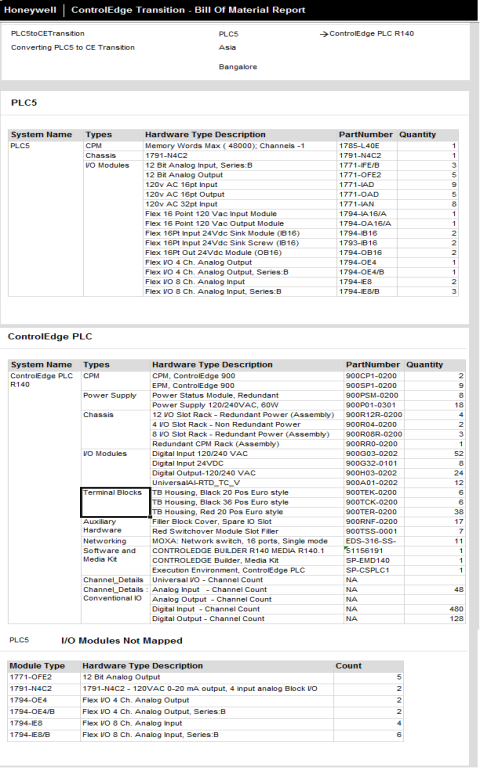480x768 pixels.
Task: Click the '120v AC 16pt Input' description
Action: point(181,185)
